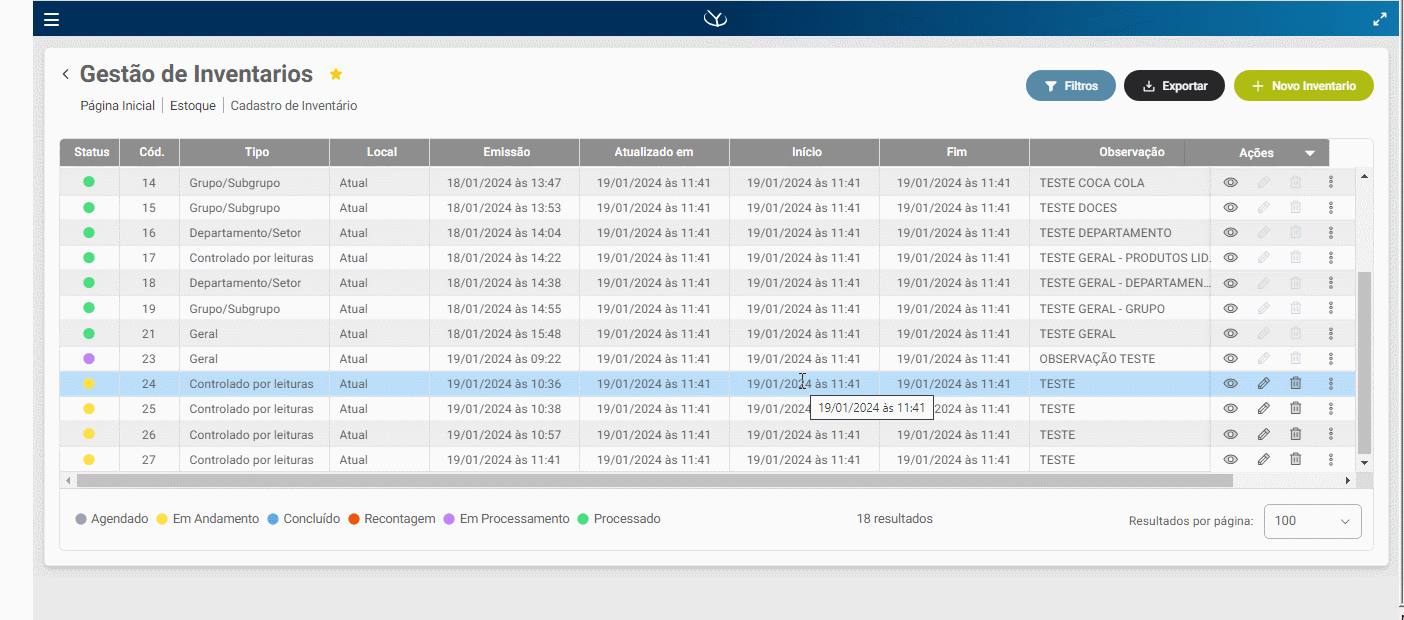Click the fullscreen expand icon
1404x620 pixels.
tap(1379, 19)
